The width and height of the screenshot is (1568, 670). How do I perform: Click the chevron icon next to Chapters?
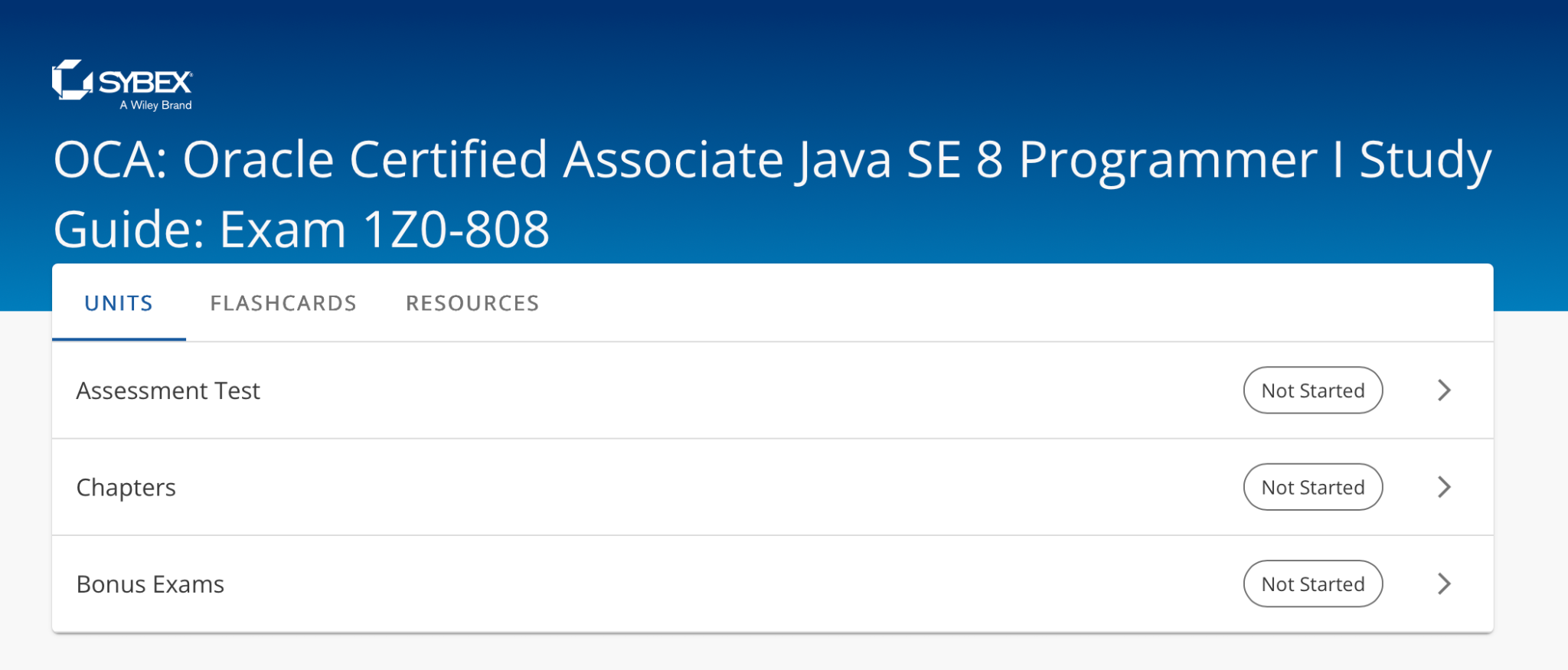coord(1445,487)
